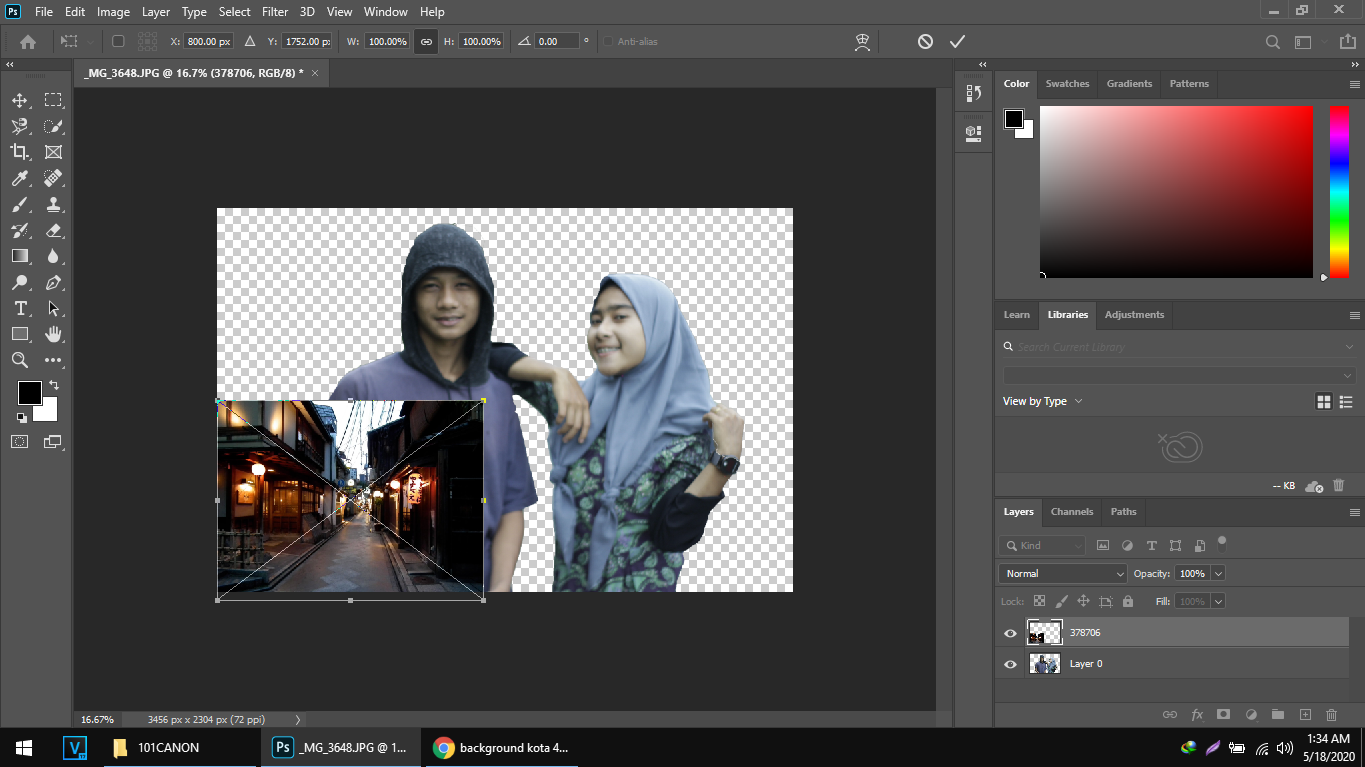1365x767 pixels.
Task: Add a layer mask
Action: [1223, 715]
